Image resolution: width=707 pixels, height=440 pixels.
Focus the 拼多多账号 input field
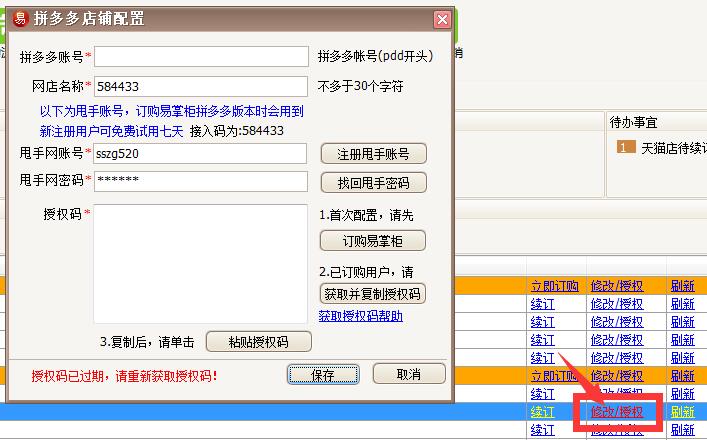click(201, 56)
